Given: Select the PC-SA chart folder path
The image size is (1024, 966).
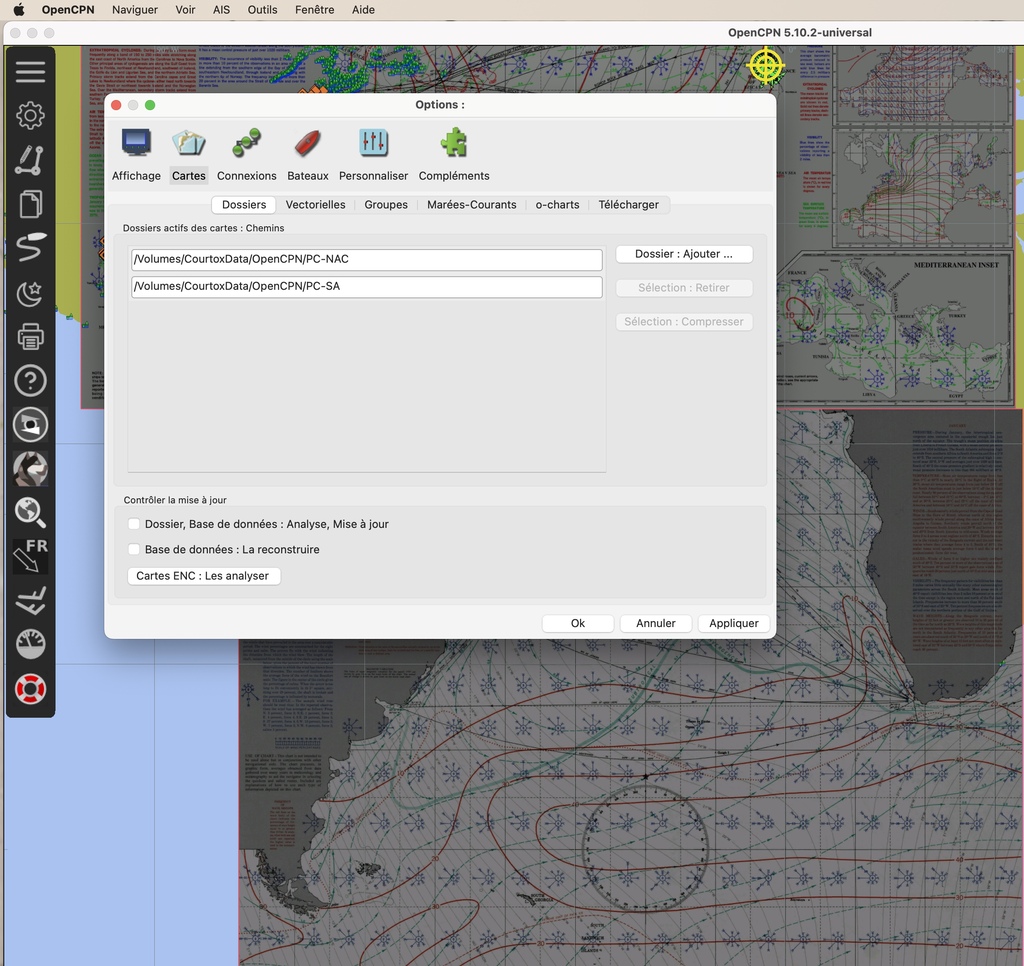Looking at the screenshot, I should 366,287.
